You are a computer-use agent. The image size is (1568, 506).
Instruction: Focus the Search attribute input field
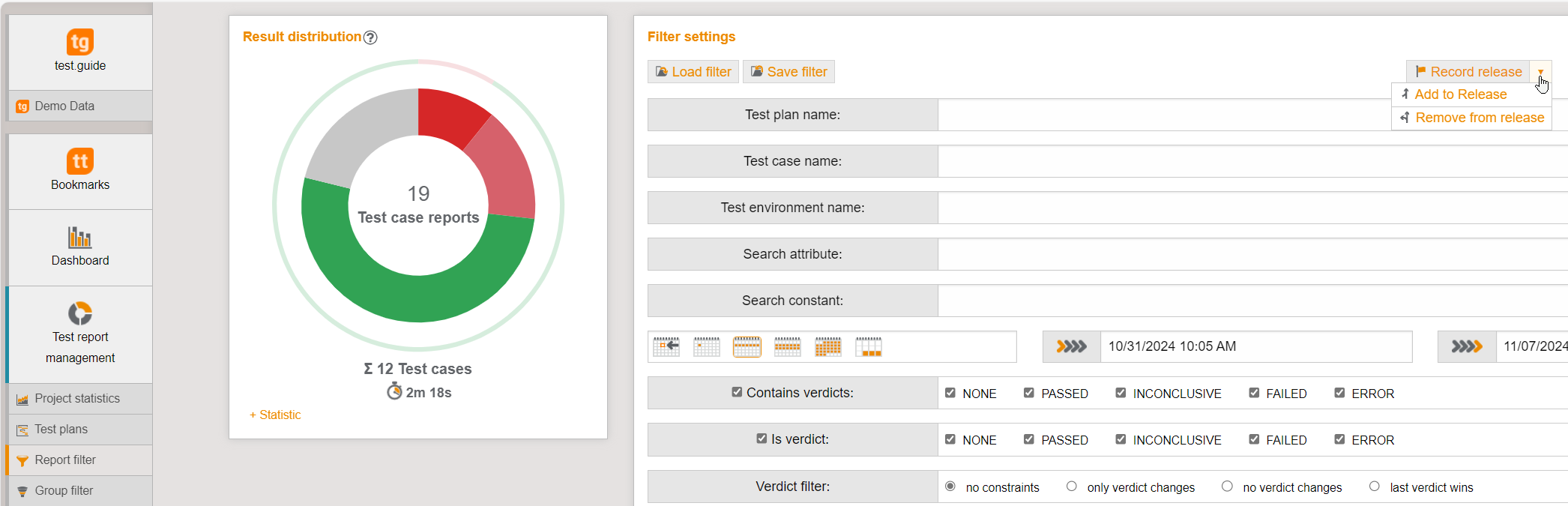(x=1252, y=254)
